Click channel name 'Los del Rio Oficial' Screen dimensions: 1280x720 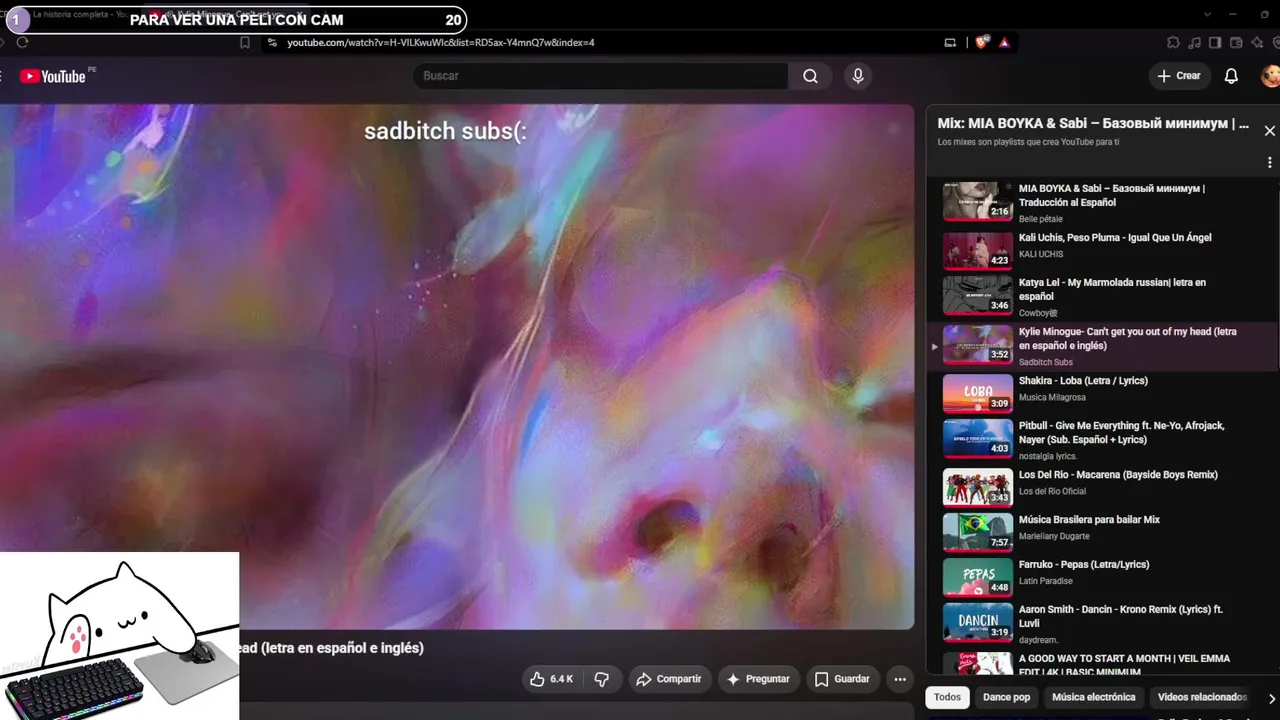point(1052,492)
